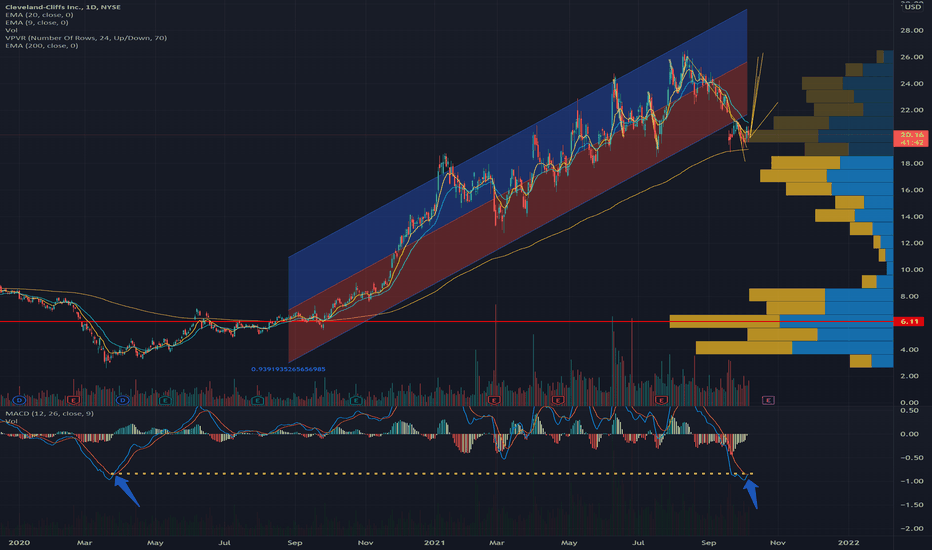Click the green earnings E marker before November 2020
This screenshot has height=550, width=932.
tap(355, 401)
